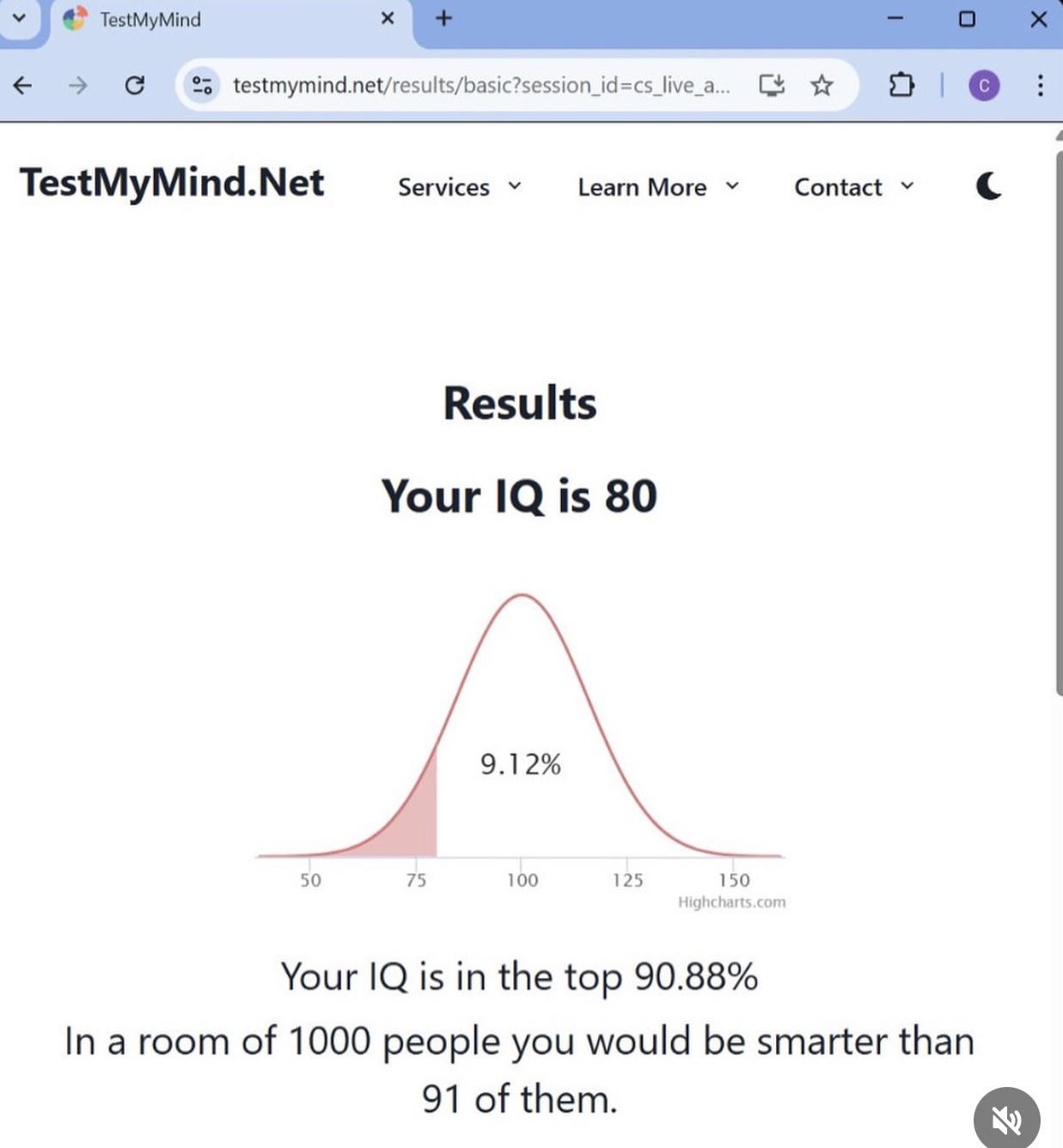Viewport: 1063px width, 1148px height.
Task: Unmute the video with the speaker button
Action: (1006, 1119)
